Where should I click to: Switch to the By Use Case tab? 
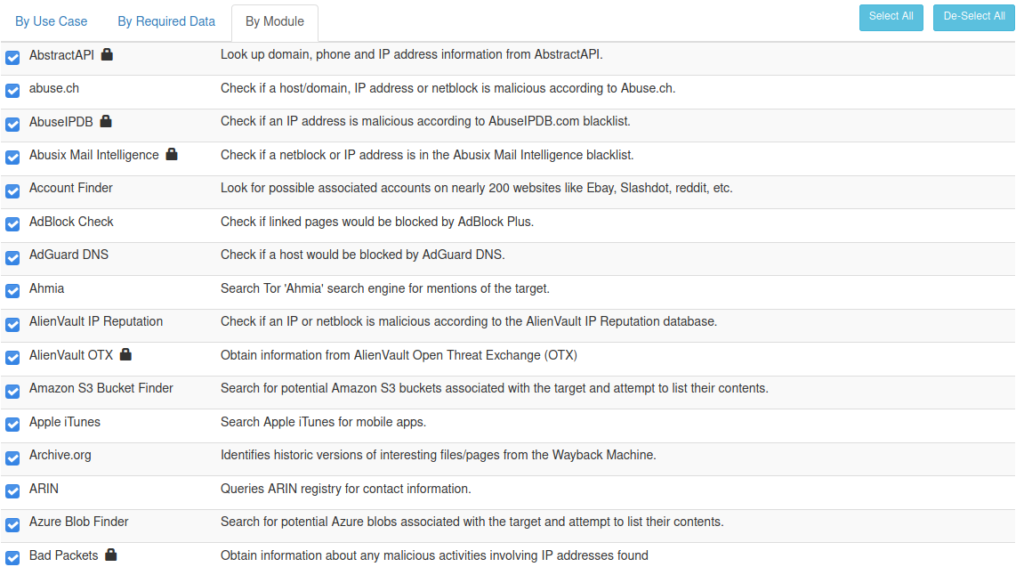click(x=51, y=22)
